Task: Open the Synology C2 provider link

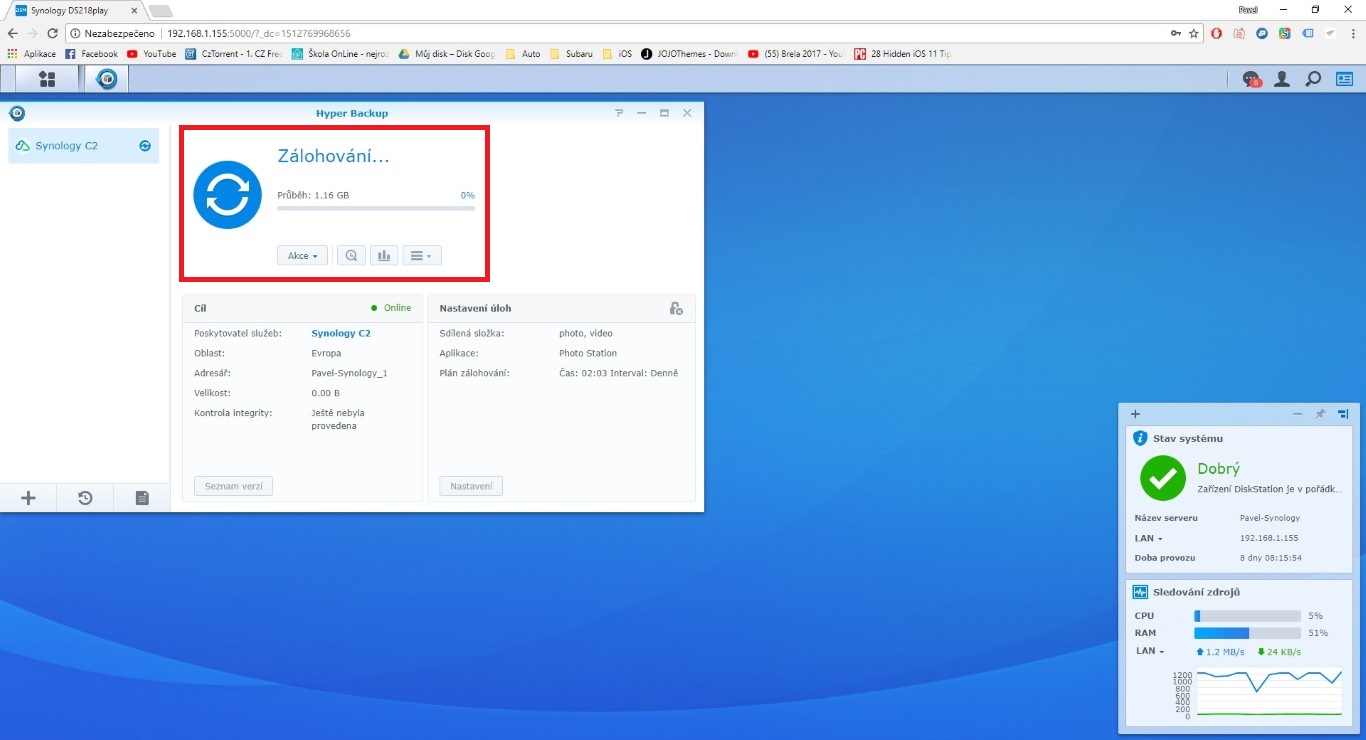Action: click(x=341, y=333)
